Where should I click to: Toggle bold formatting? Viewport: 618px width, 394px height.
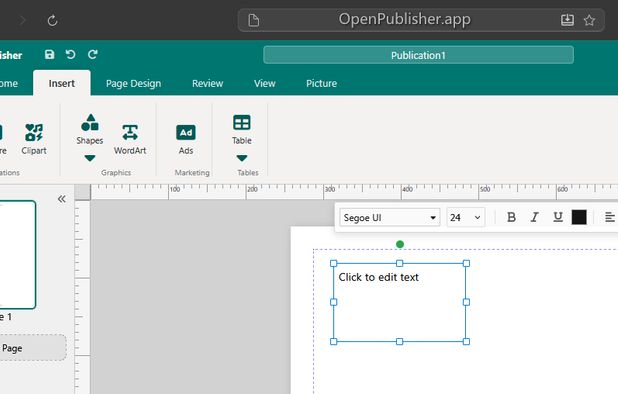point(511,217)
